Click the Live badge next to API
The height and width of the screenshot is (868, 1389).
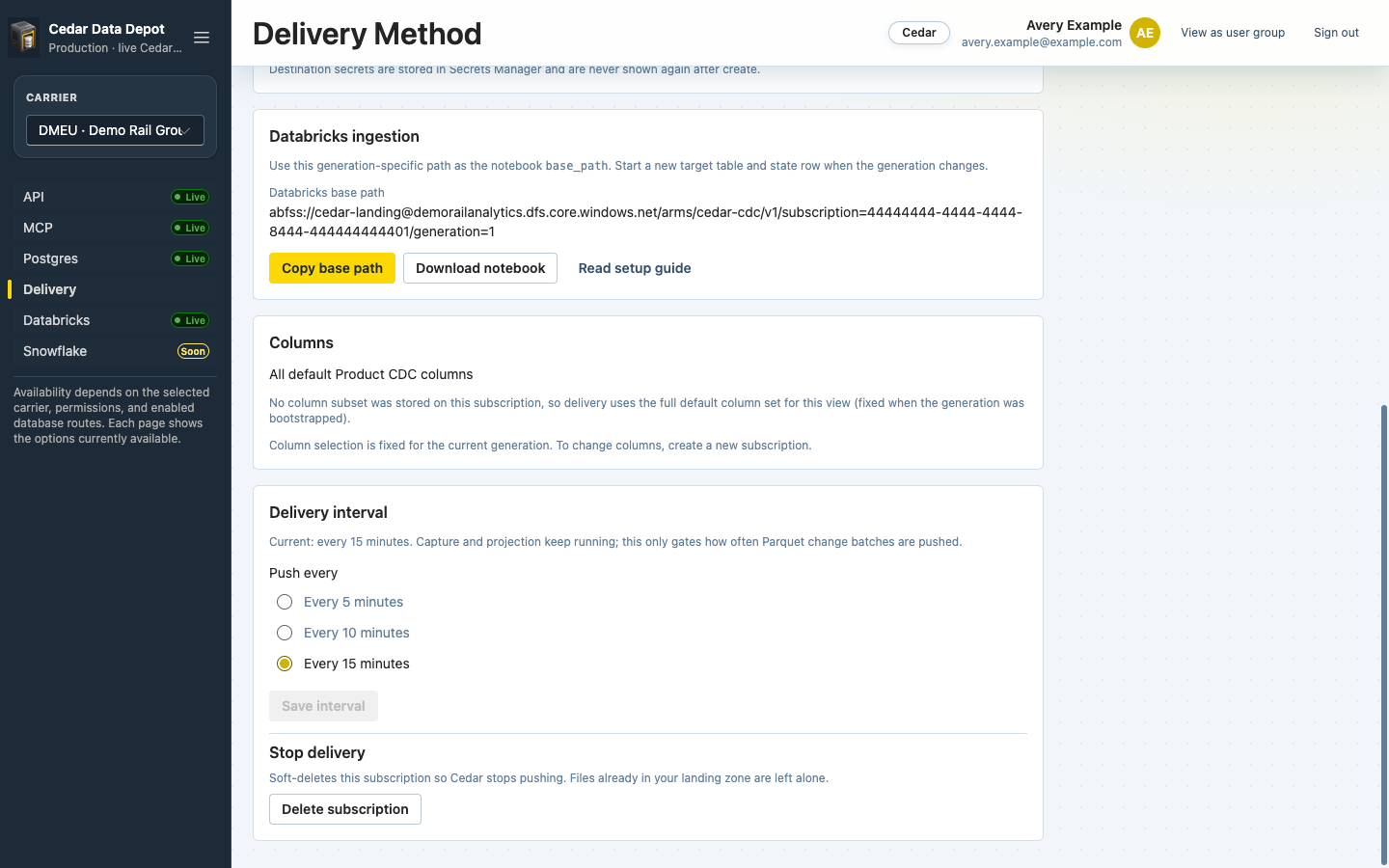pyautogui.click(x=190, y=197)
